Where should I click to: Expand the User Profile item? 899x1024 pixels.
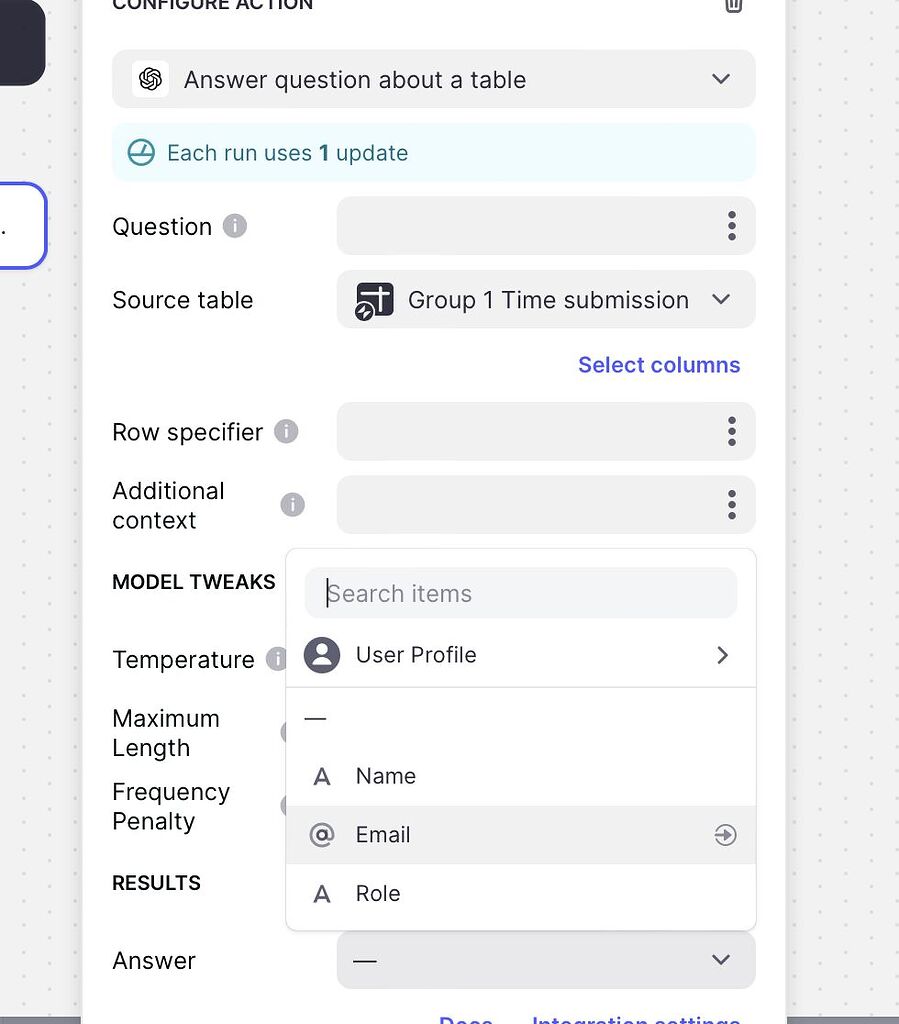coord(722,655)
